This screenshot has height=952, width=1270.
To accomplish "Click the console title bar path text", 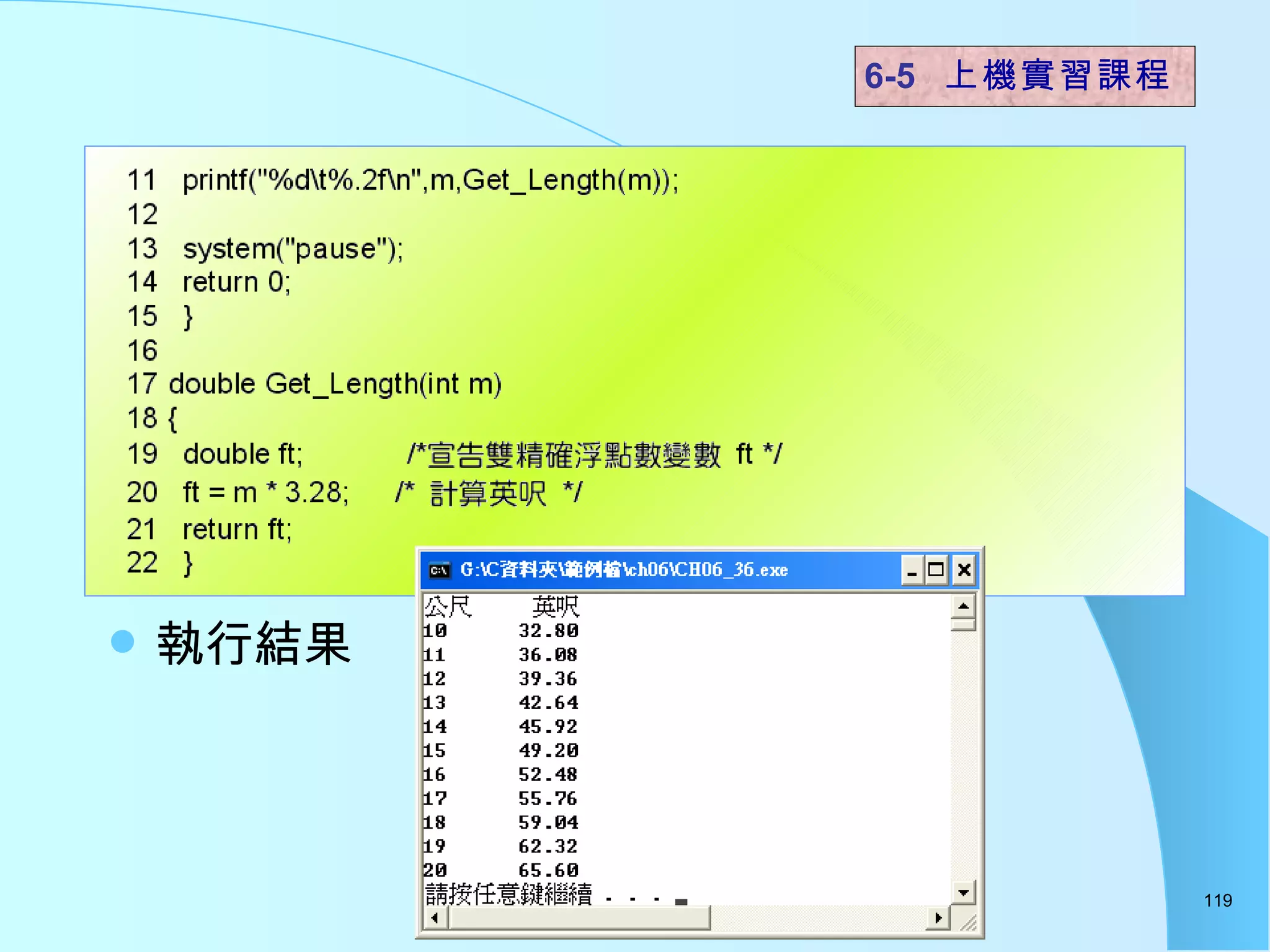I will (623, 570).
